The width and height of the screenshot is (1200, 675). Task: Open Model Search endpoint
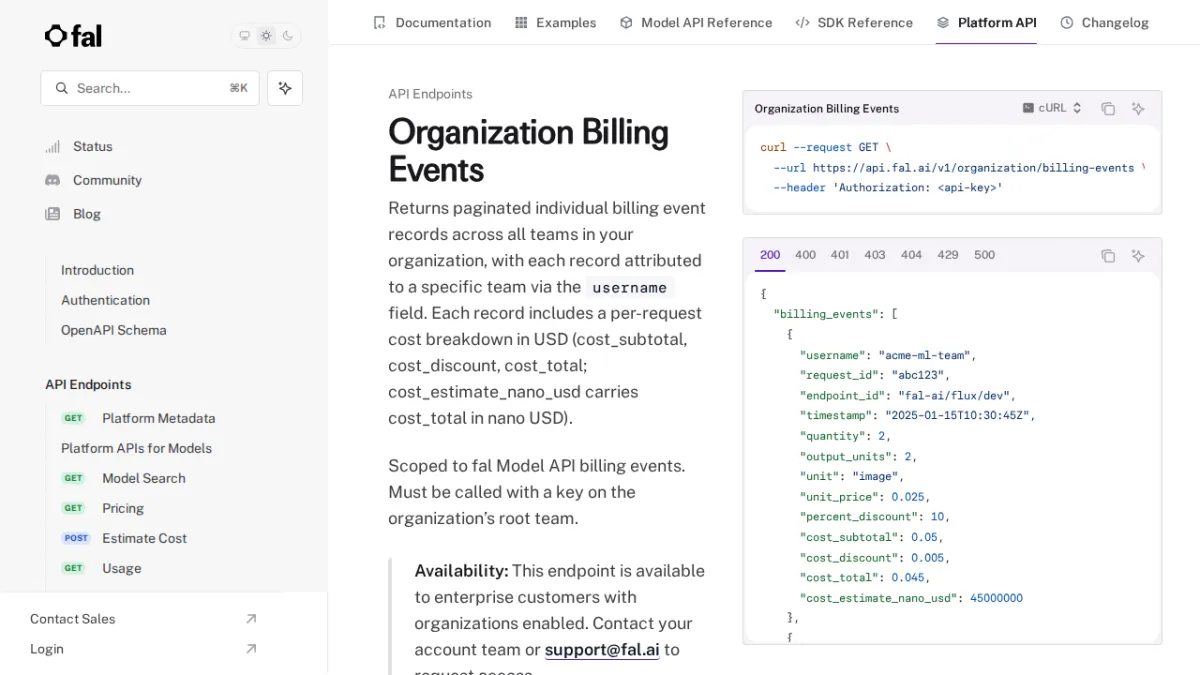pyautogui.click(x=144, y=478)
